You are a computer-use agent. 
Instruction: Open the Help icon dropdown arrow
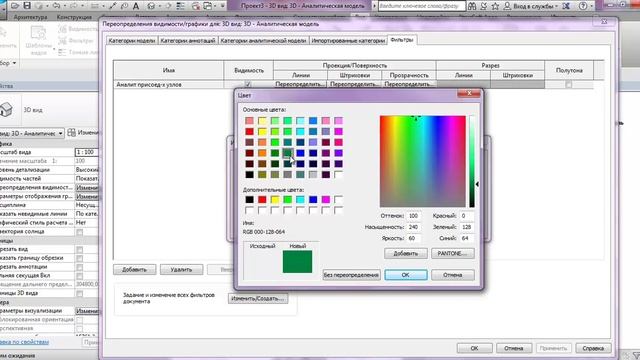[591, 6]
